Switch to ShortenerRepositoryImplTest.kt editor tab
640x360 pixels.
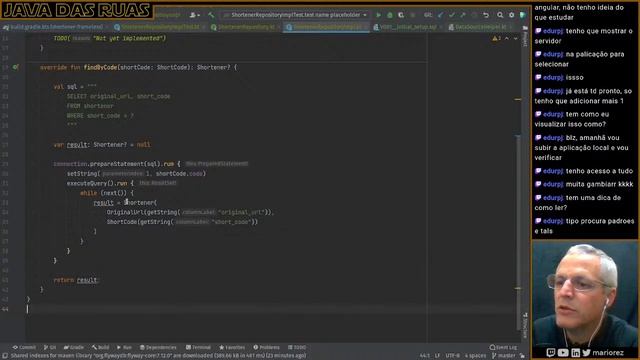pos(159,27)
